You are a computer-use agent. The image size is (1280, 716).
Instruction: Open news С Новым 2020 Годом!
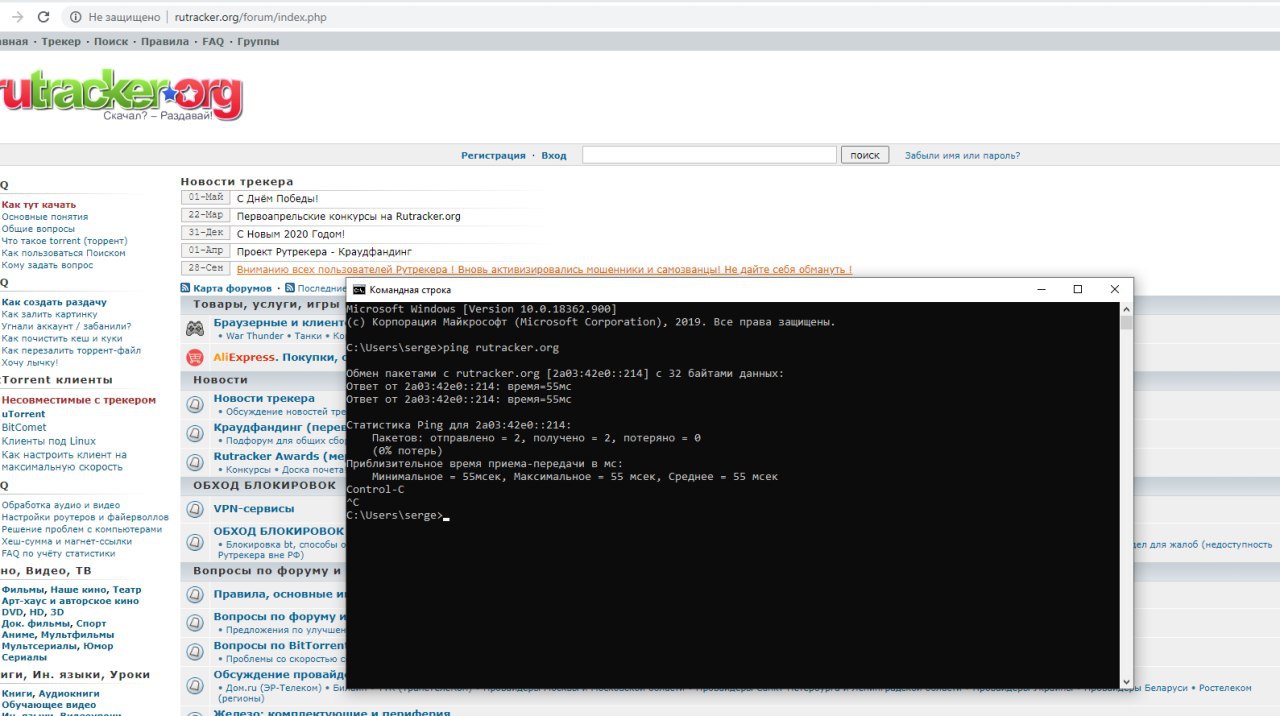290,234
